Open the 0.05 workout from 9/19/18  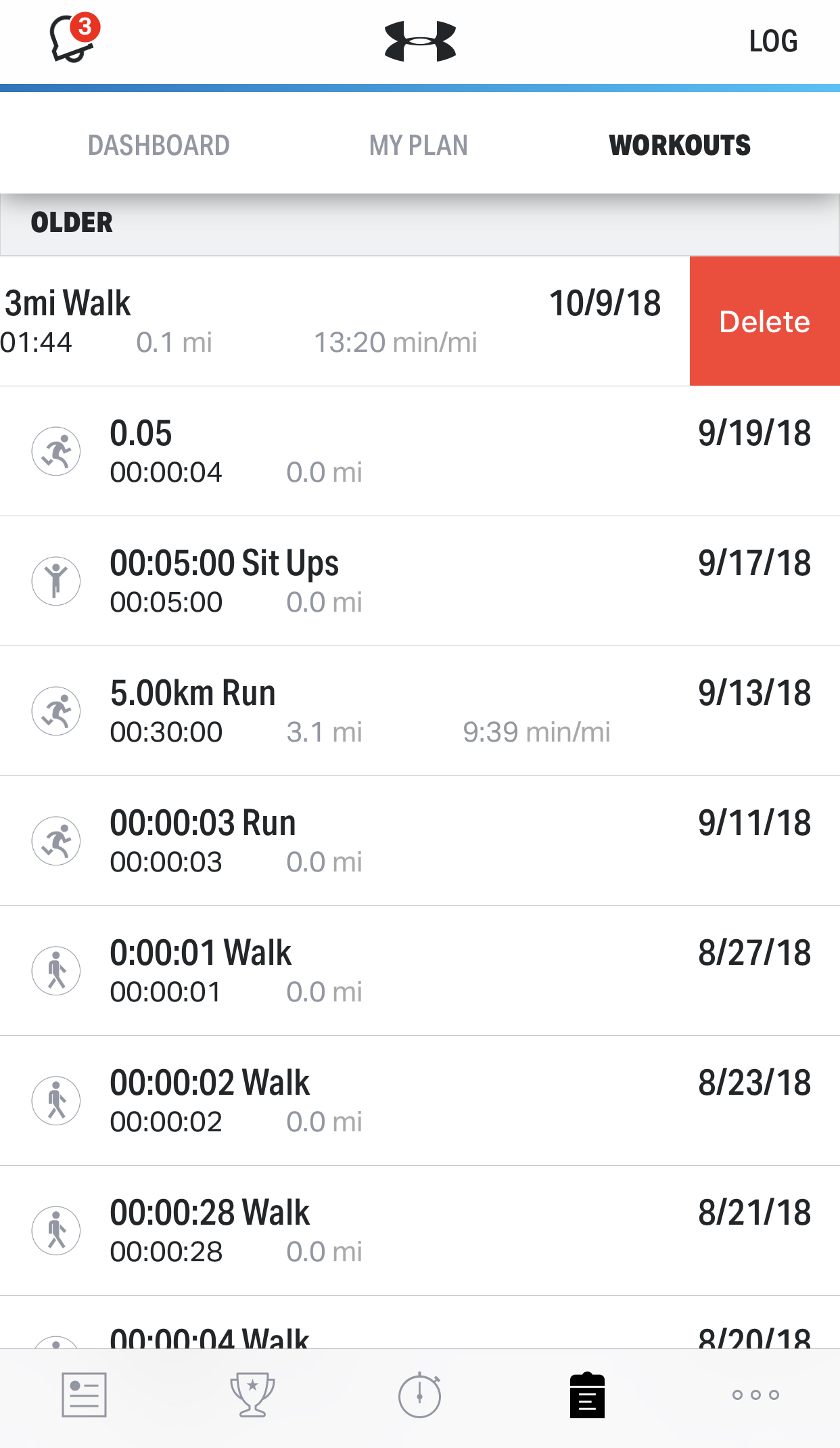point(420,451)
